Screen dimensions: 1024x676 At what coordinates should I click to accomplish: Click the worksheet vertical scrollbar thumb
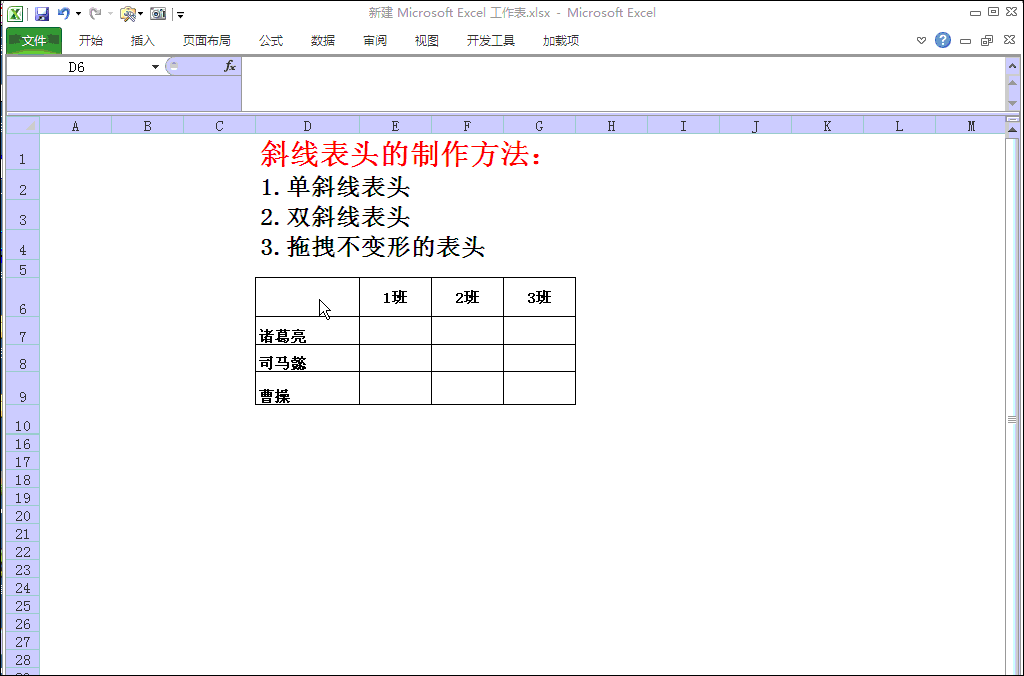pos(1012,418)
